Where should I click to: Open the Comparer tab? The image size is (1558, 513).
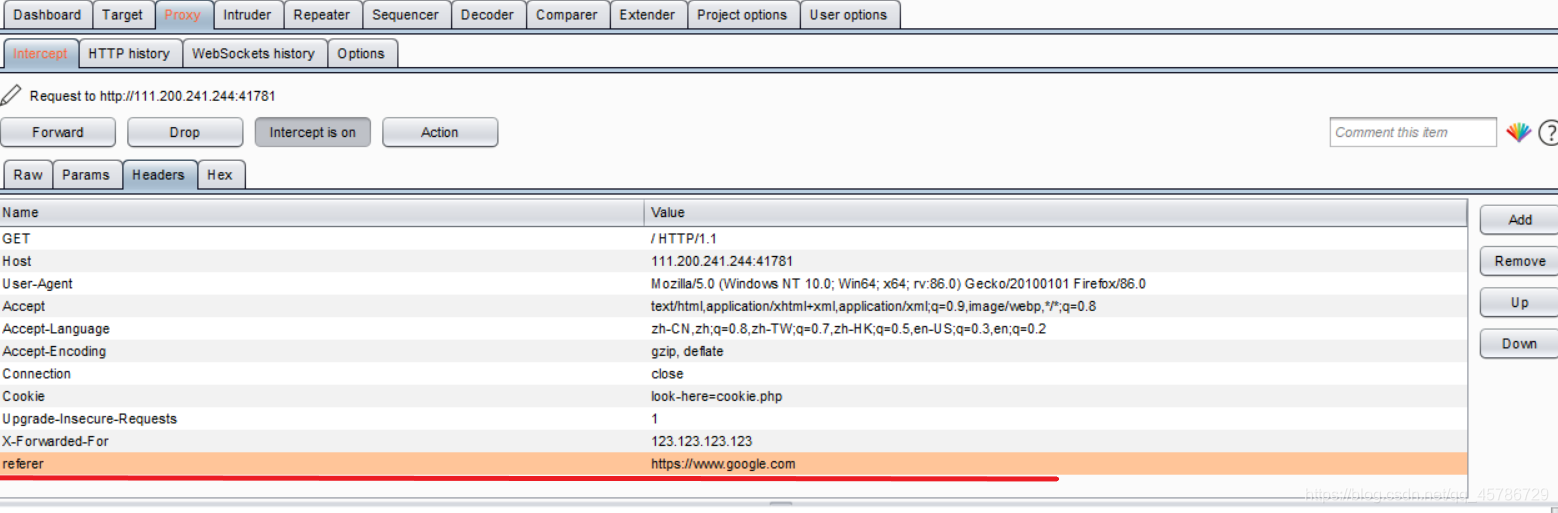[567, 15]
